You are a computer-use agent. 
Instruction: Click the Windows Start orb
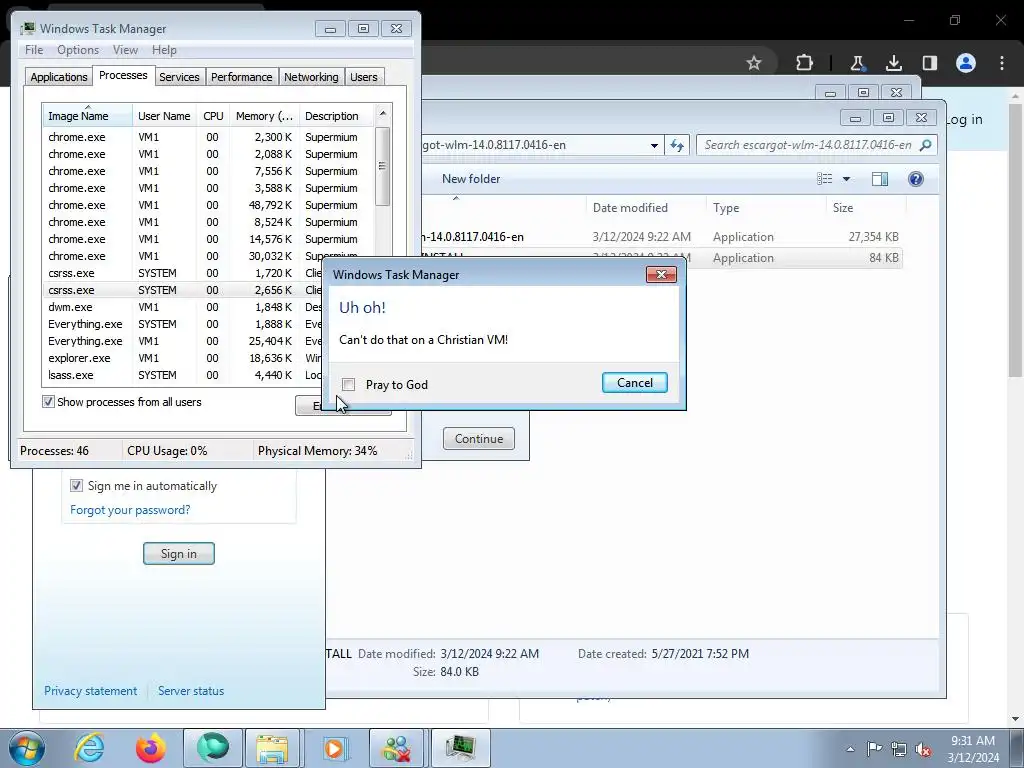point(27,748)
